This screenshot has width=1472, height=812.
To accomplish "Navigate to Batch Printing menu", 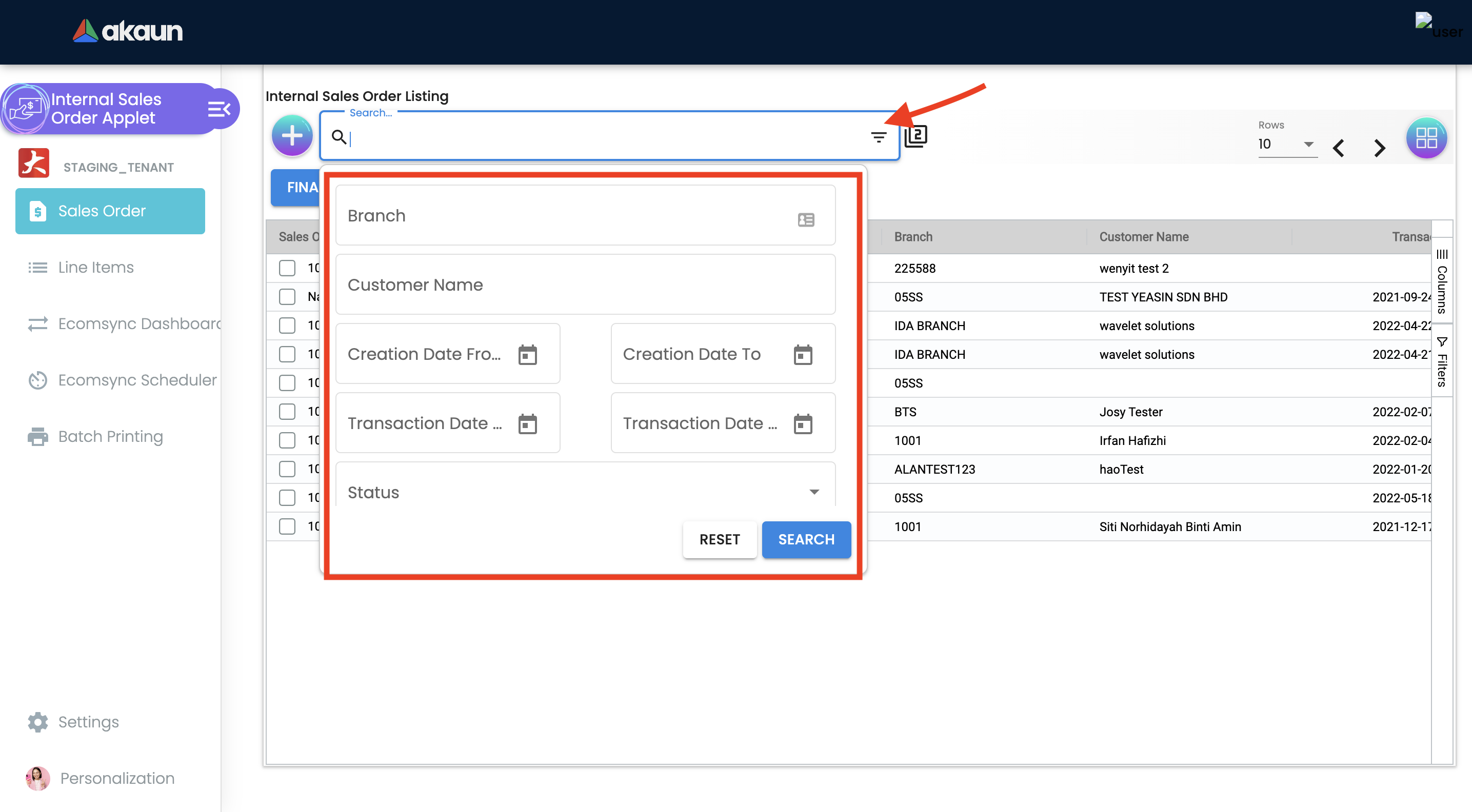I will pyautogui.click(x=110, y=436).
